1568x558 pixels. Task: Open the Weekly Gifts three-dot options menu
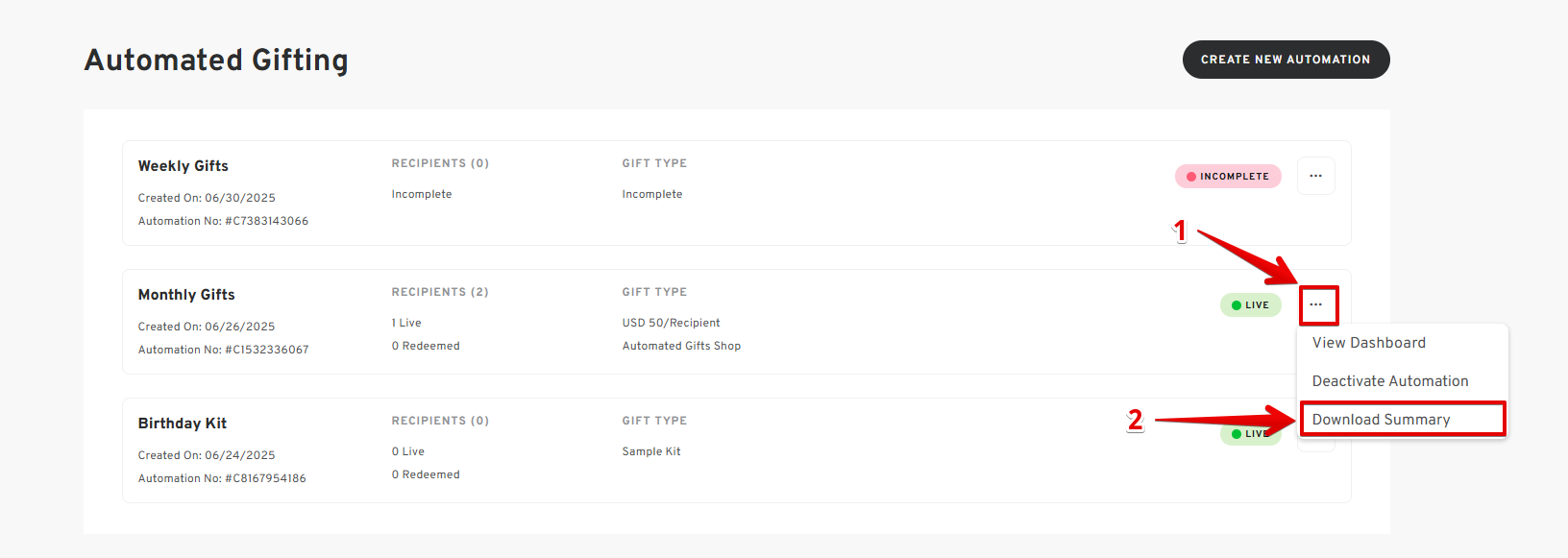[x=1315, y=176]
